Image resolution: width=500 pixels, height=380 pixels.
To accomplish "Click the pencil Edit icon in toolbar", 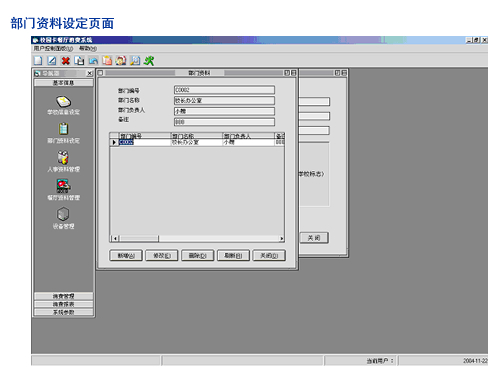I will tap(52, 61).
